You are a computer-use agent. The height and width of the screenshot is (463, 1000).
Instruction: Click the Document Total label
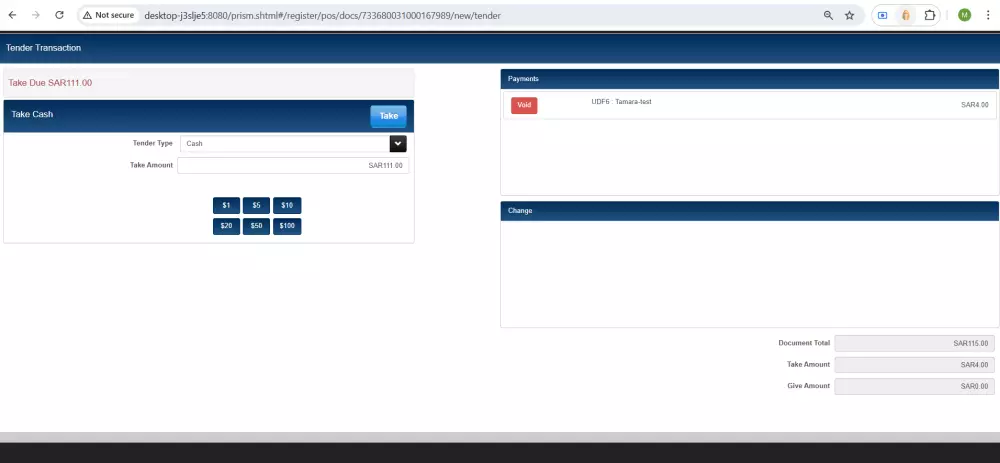pos(804,343)
